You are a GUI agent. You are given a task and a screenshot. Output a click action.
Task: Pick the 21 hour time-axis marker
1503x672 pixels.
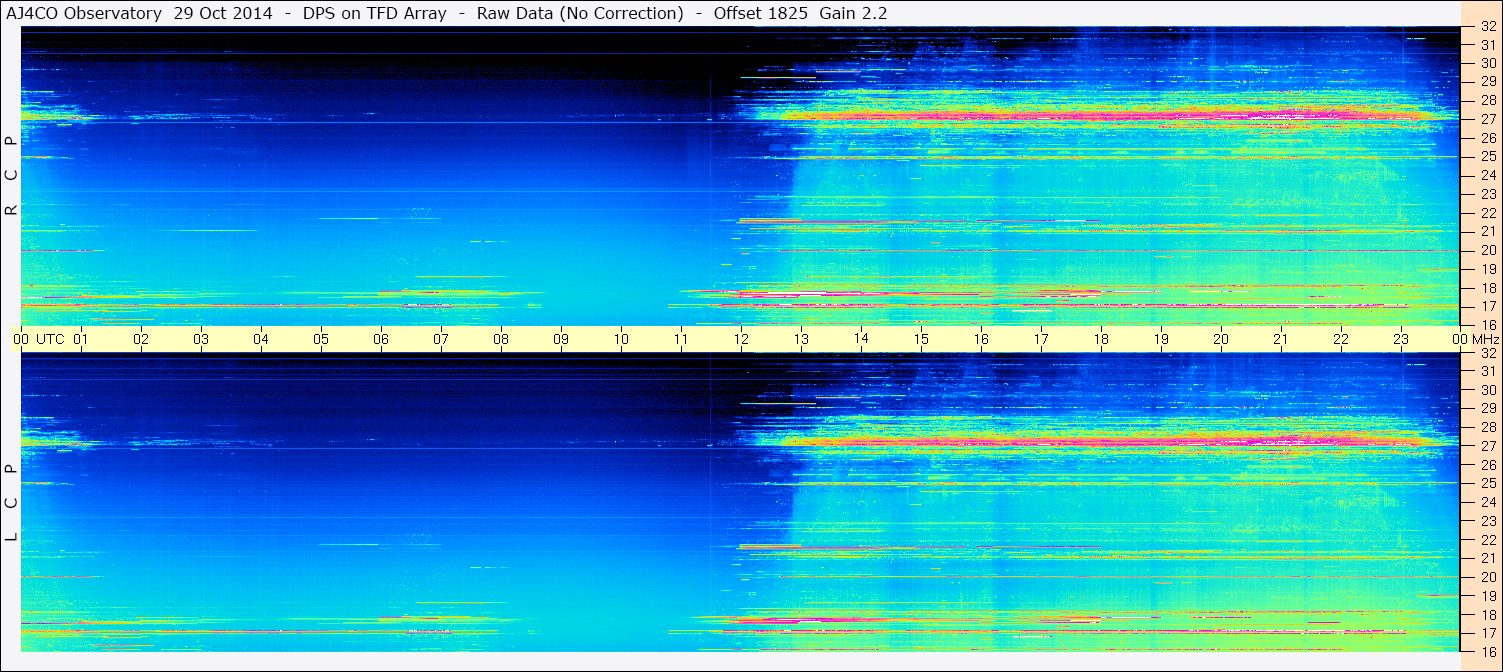(x=1281, y=339)
